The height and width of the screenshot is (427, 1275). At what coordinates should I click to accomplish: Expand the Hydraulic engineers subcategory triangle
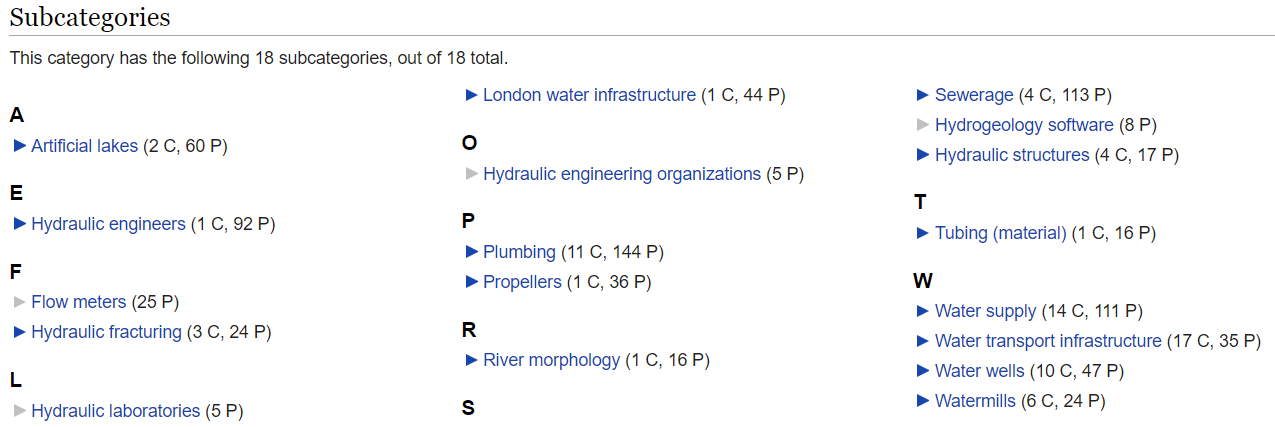[20, 224]
